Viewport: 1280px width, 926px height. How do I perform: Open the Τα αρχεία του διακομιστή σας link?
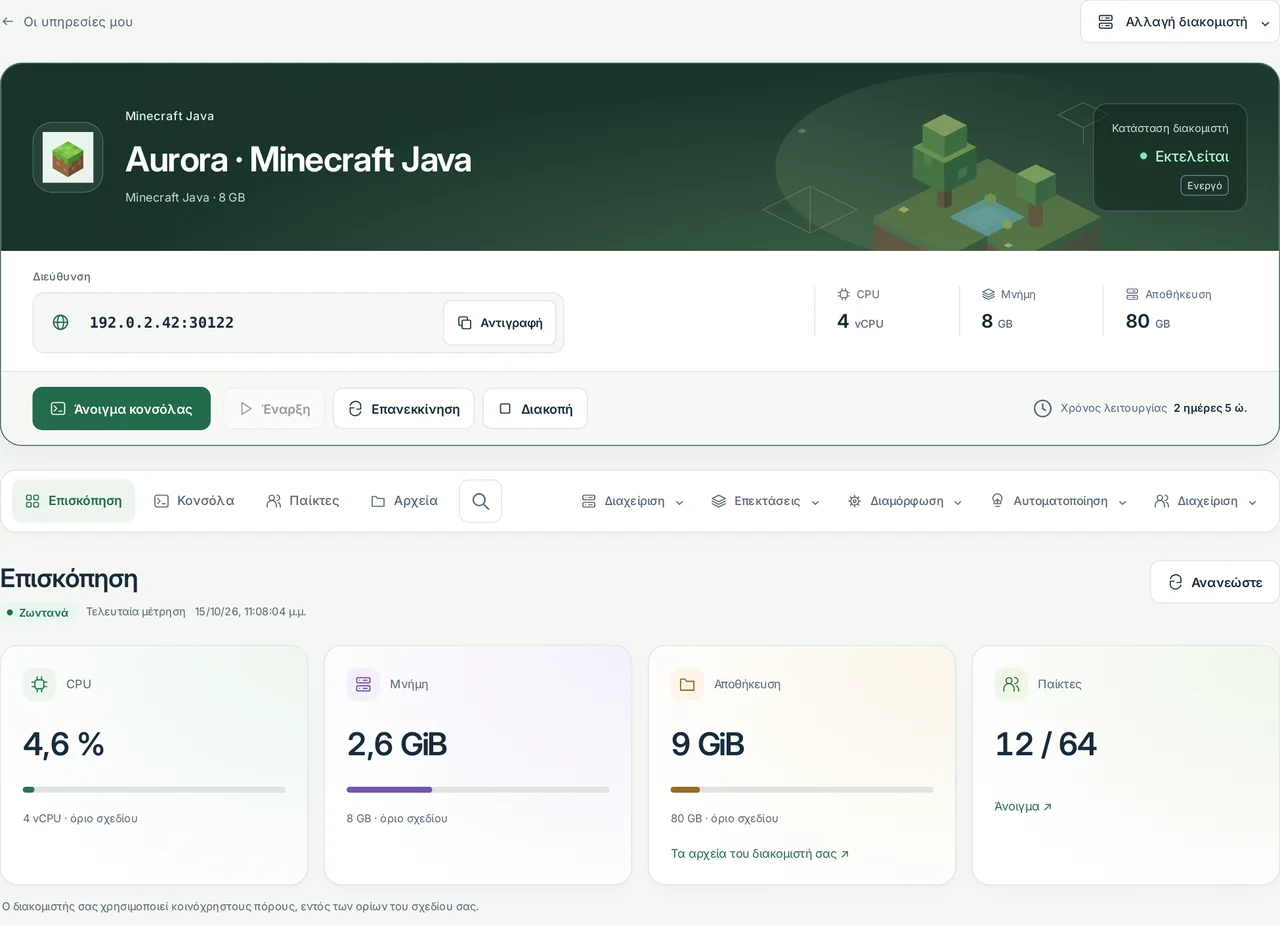760,854
